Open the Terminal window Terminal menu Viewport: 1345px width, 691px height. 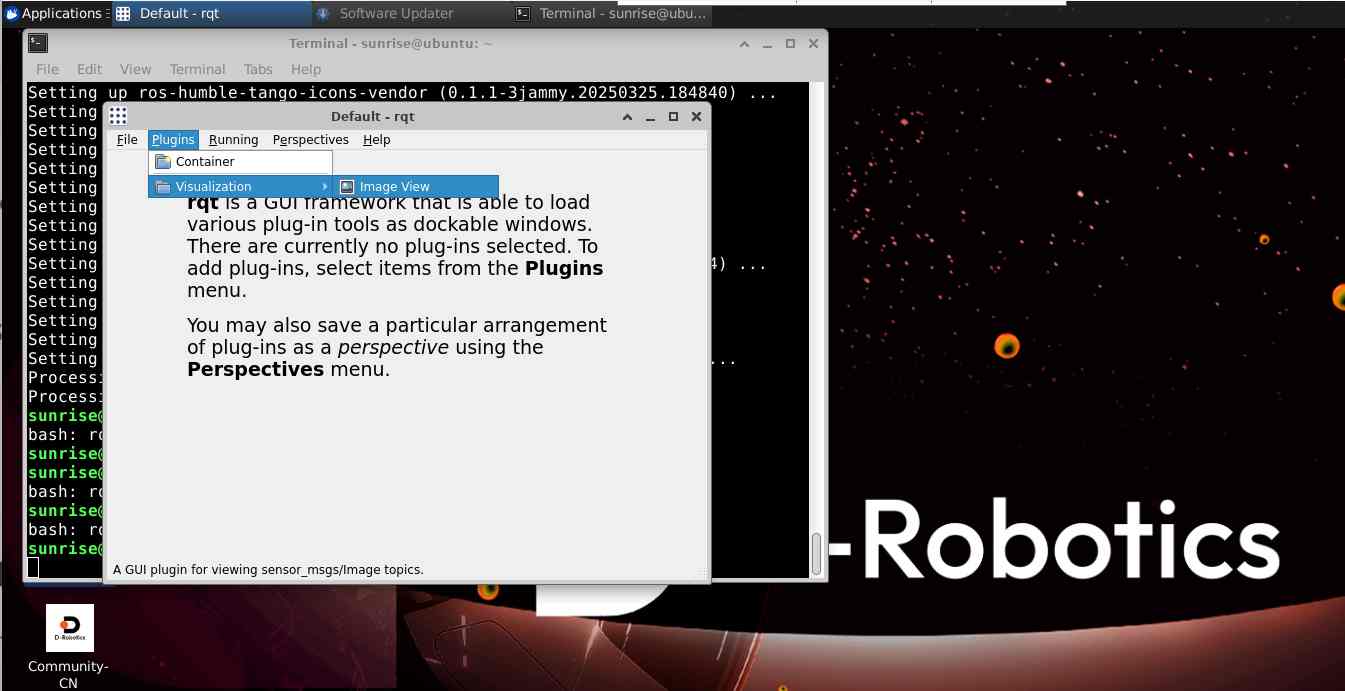[x=197, y=69]
